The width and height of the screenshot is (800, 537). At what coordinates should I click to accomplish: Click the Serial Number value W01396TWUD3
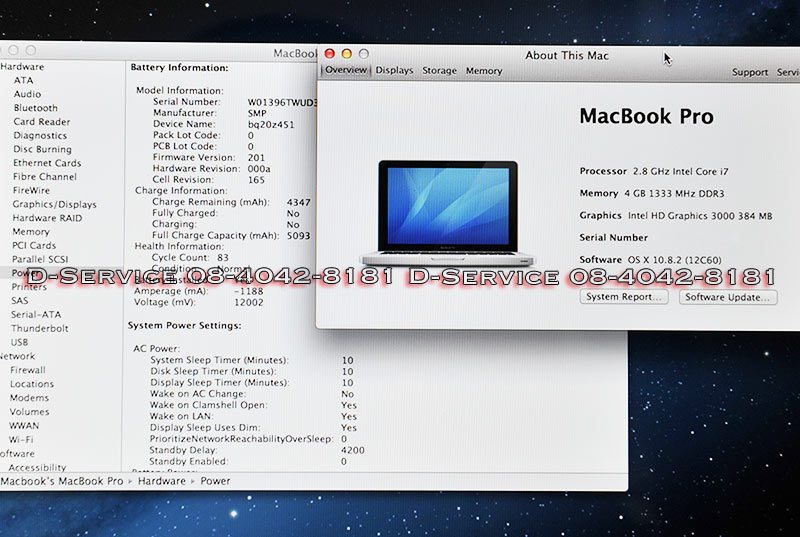282,103
